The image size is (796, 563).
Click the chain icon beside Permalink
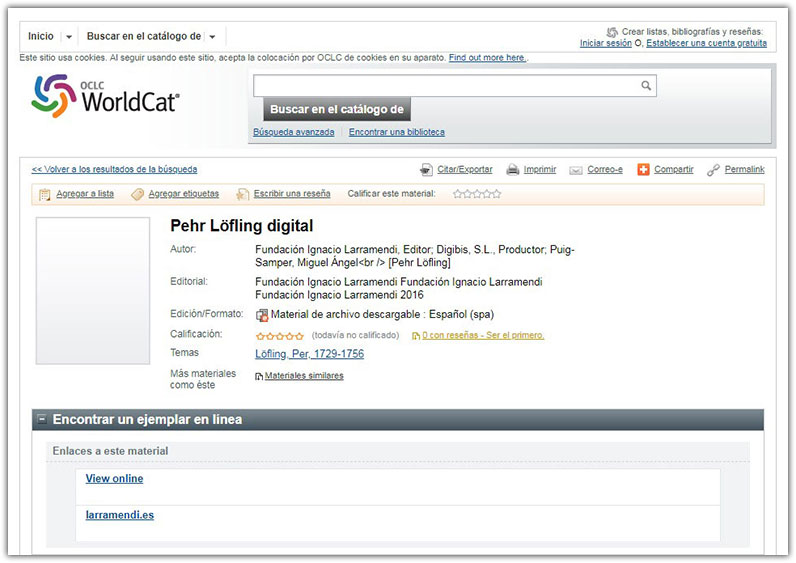(x=713, y=170)
